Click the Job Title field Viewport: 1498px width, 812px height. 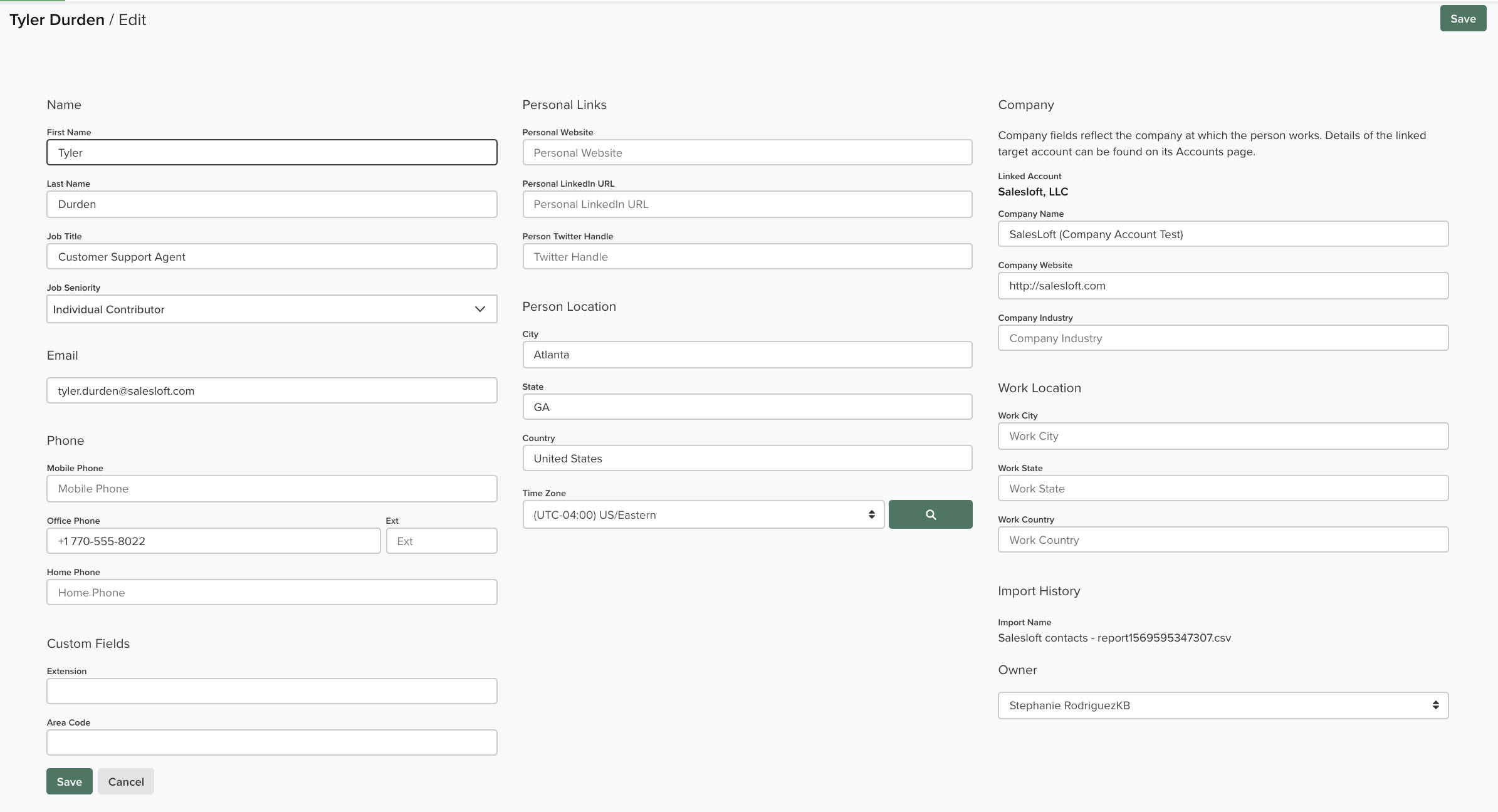coord(271,256)
